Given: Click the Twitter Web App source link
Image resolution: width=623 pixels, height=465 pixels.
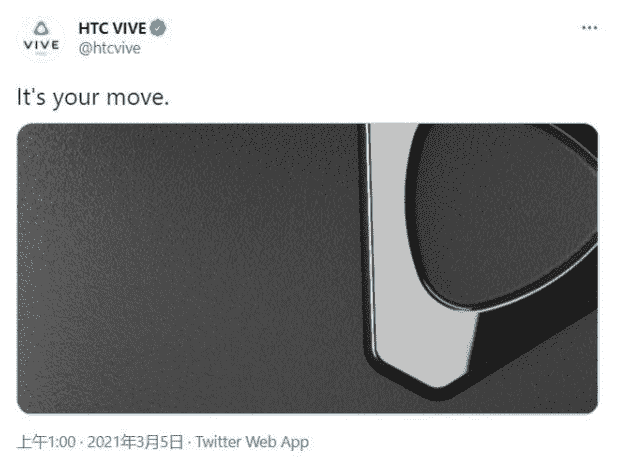Looking at the screenshot, I should pyautogui.click(x=252, y=442).
